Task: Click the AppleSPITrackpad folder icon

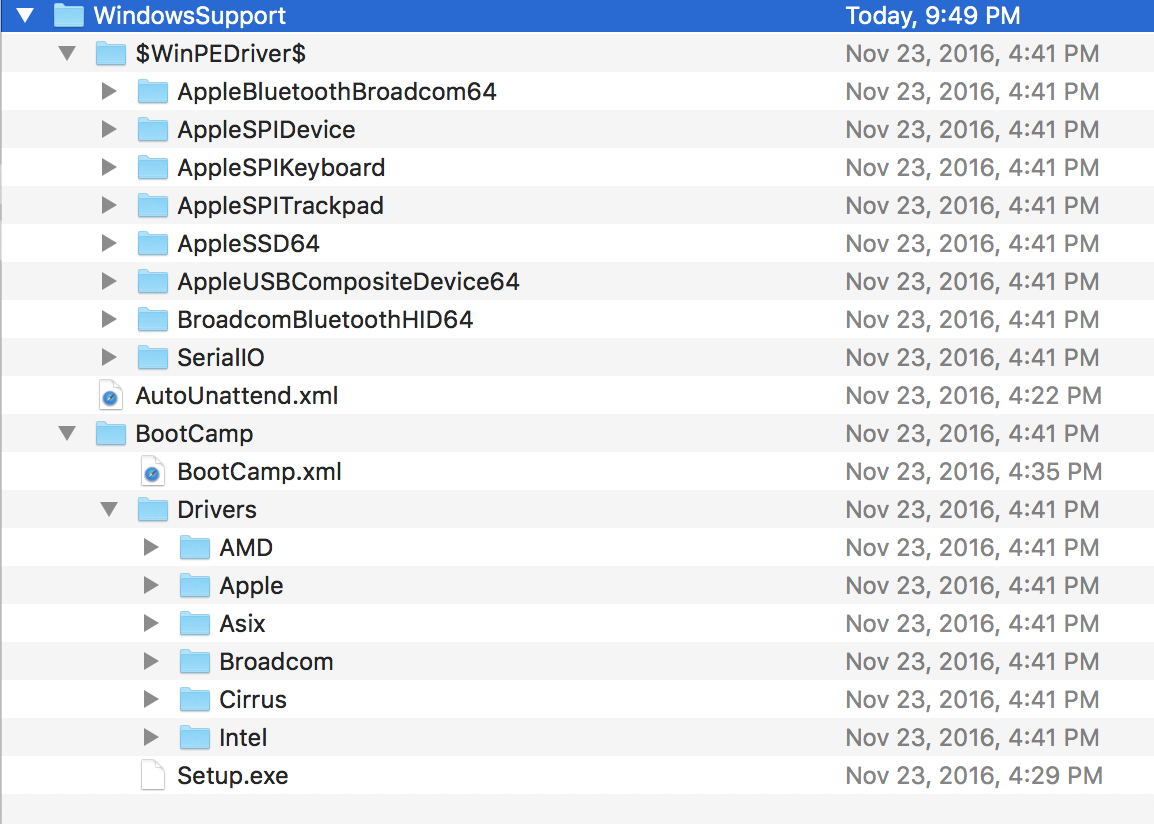Action: click(x=153, y=205)
